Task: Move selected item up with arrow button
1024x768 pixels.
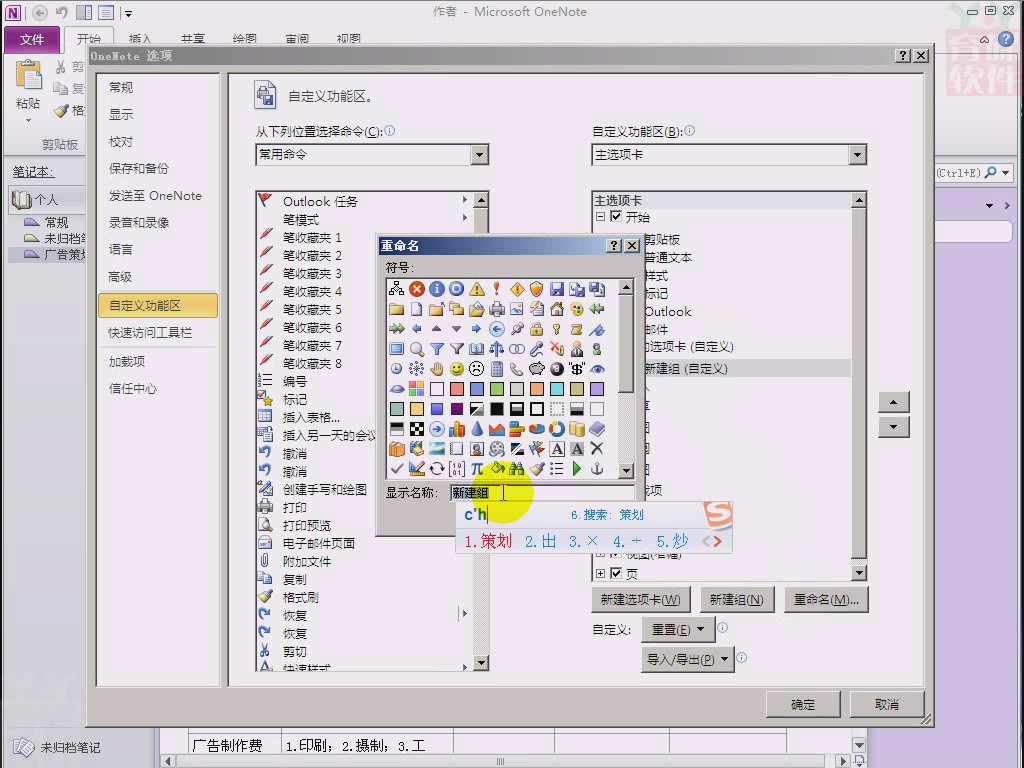Action: click(x=893, y=402)
